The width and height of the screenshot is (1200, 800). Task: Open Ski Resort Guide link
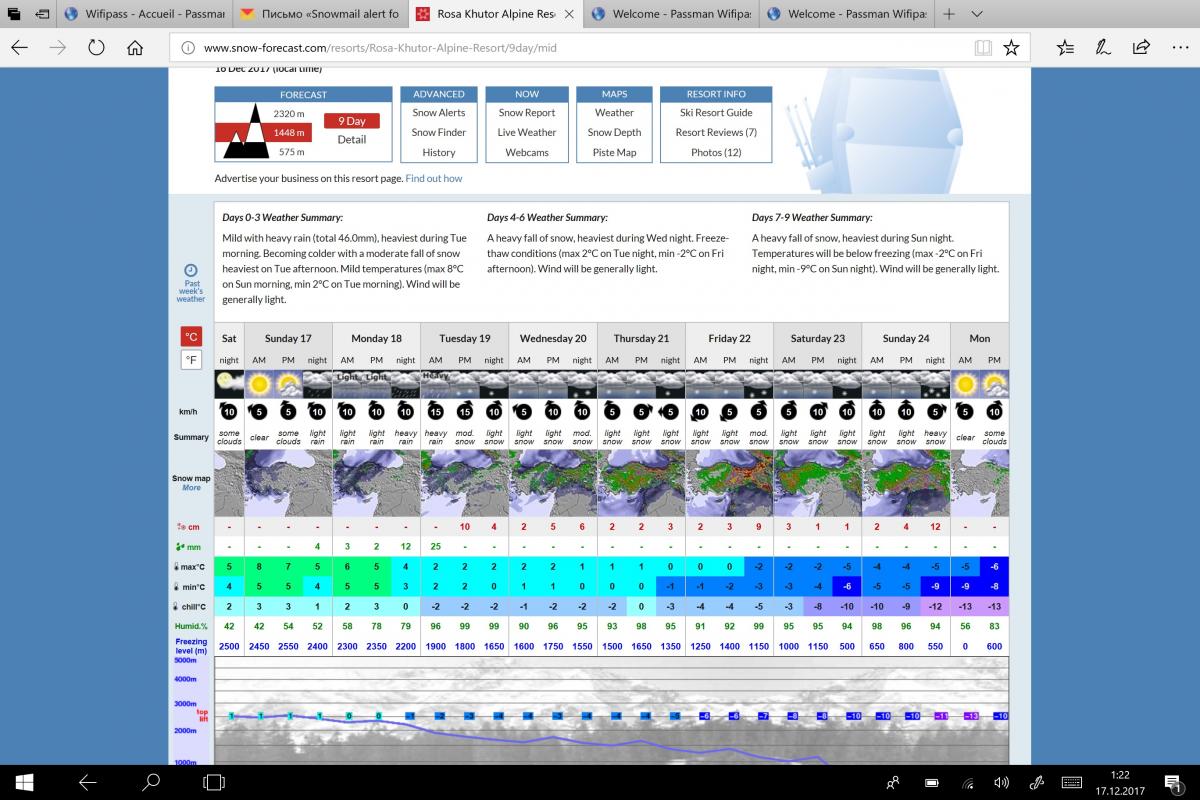716,113
